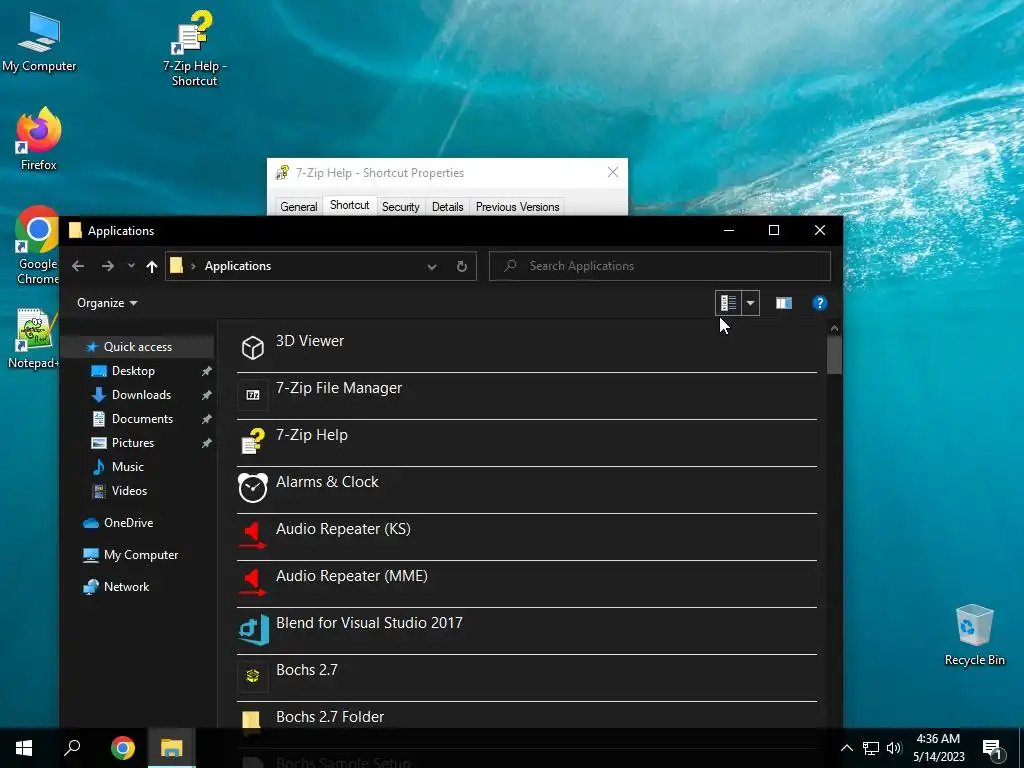Go up one folder level
This screenshot has width=1024, height=768.
point(152,266)
